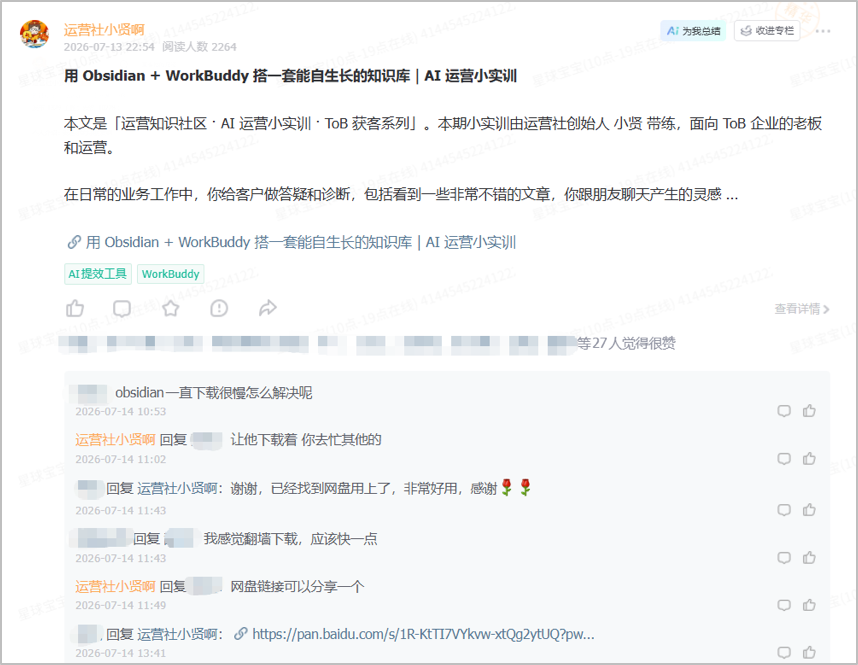The width and height of the screenshot is (858, 665).
Task: Share the post with arrow icon
Action: pos(268,308)
